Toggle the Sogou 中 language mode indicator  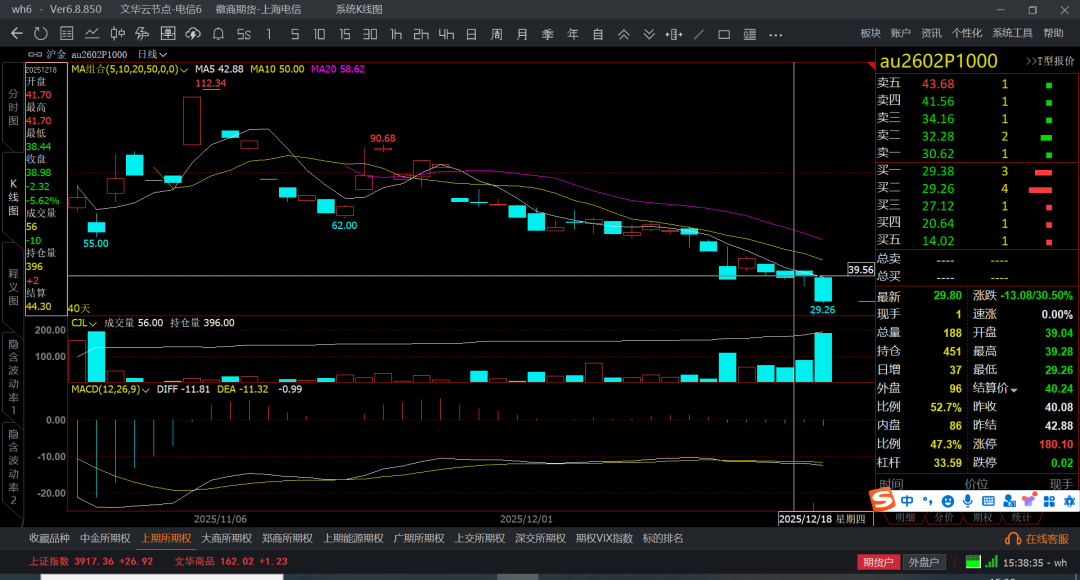(906, 500)
